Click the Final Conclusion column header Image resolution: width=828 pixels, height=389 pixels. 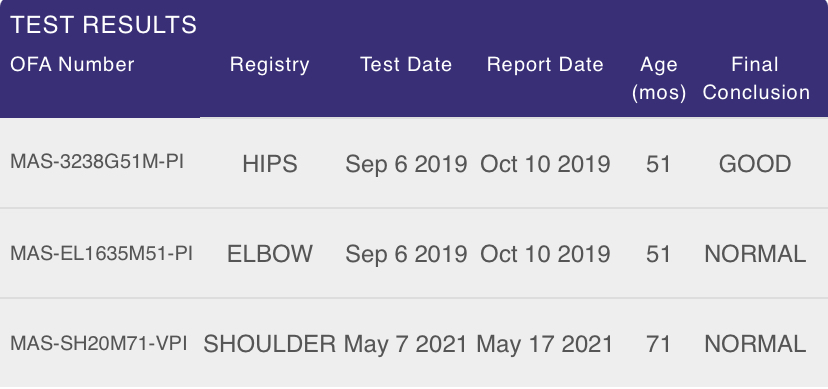(x=756, y=78)
